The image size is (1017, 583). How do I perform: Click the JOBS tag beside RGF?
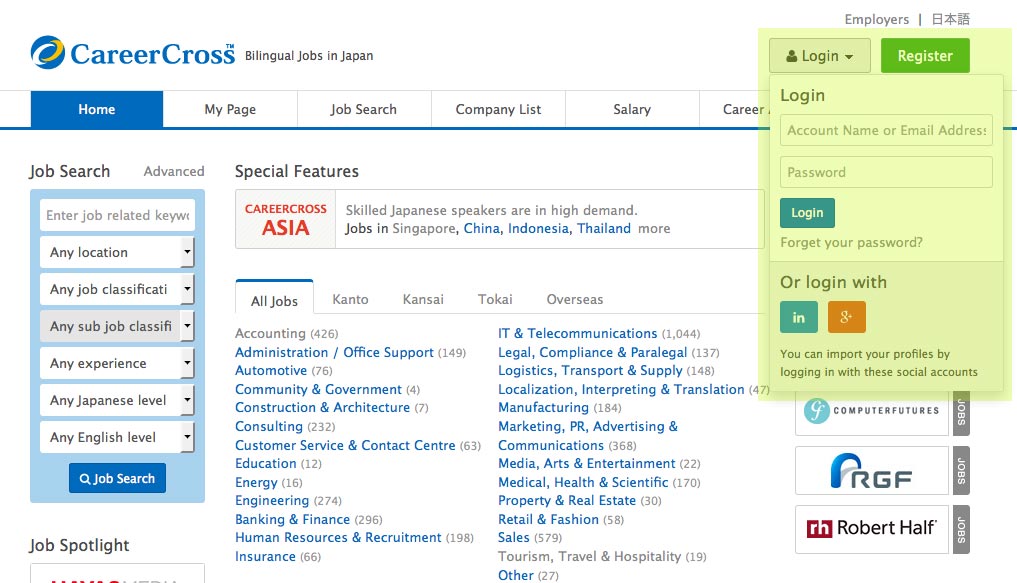(961, 471)
